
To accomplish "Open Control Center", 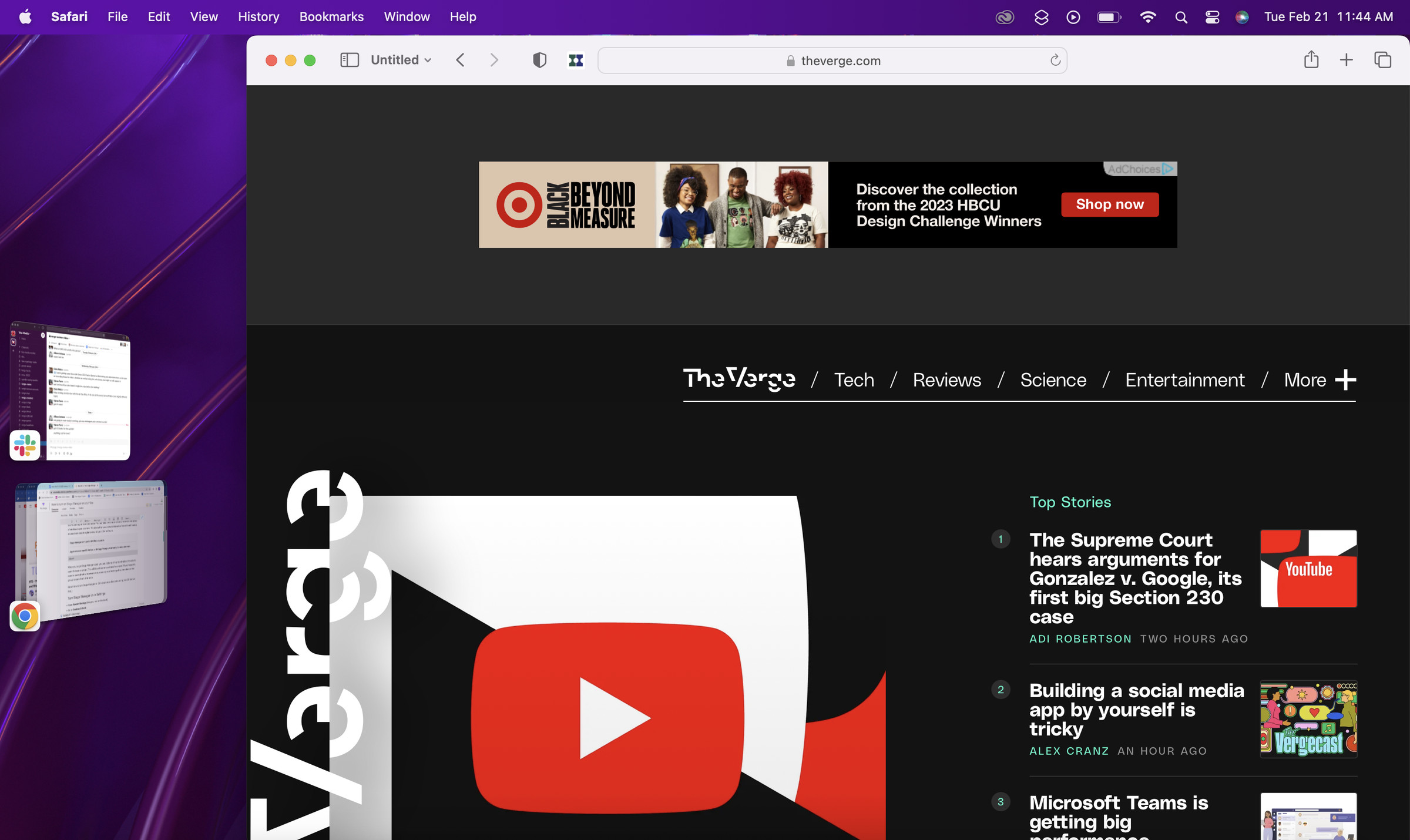I will (x=1212, y=17).
